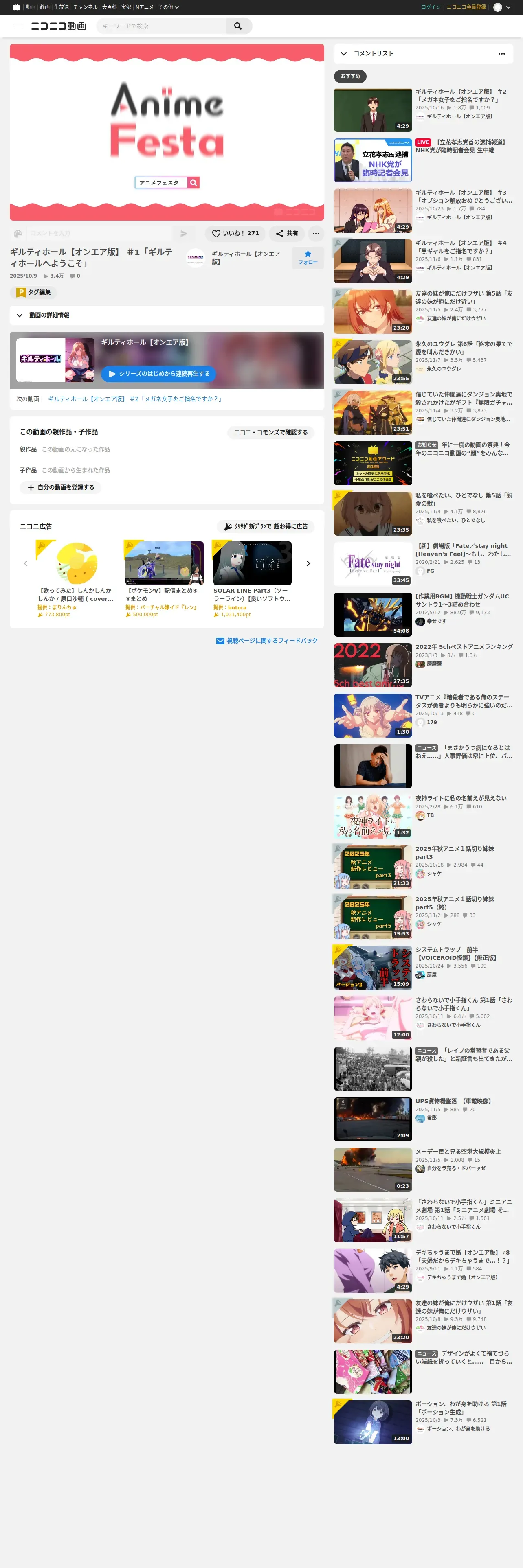Open the user avatar in top bar
523x1568 pixels.
point(497,7)
